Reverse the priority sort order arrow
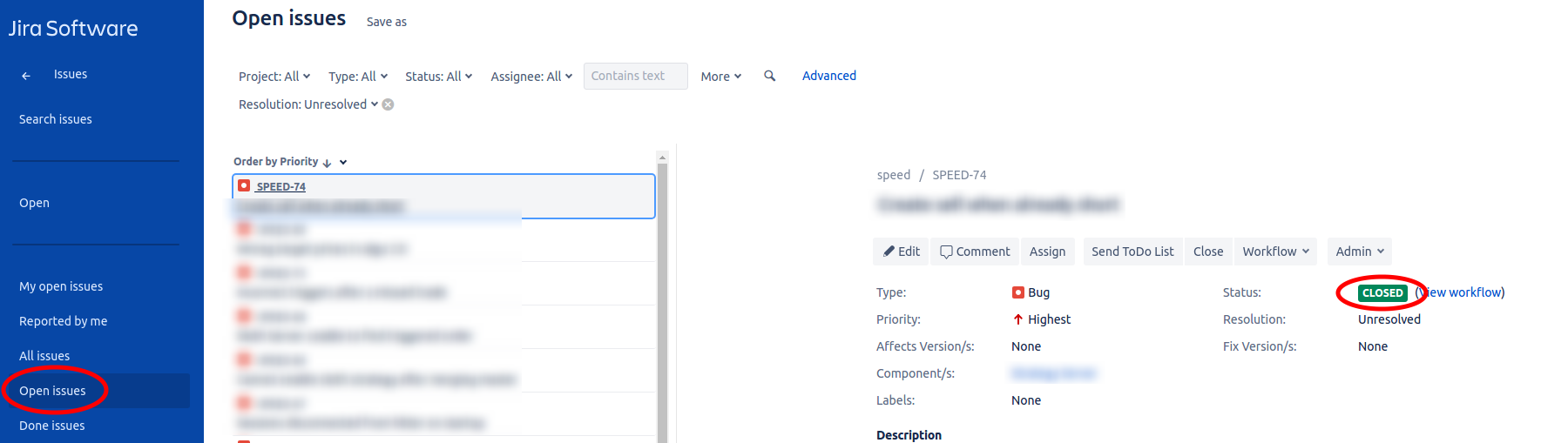Image resolution: width=1568 pixels, height=443 pixels. point(327,163)
